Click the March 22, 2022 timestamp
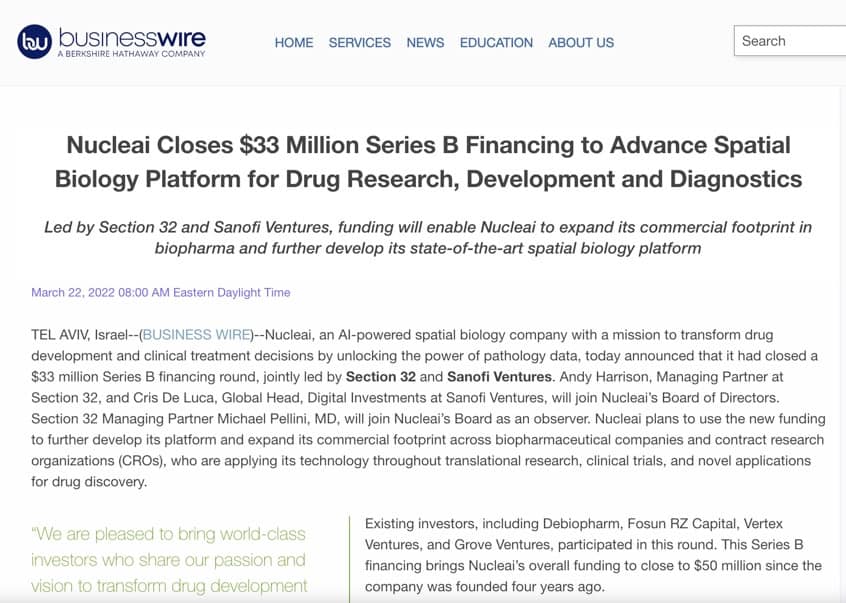The height and width of the screenshot is (603, 846). 161,292
